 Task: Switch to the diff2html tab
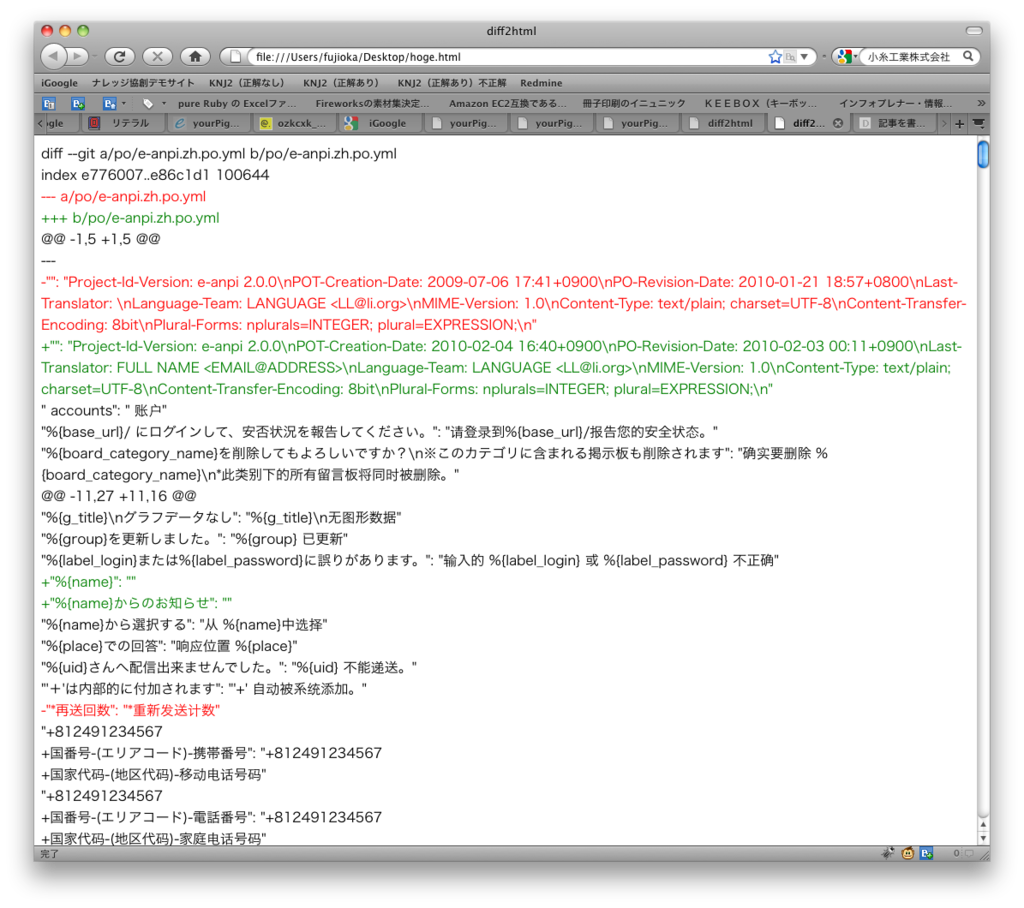point(723,123)
